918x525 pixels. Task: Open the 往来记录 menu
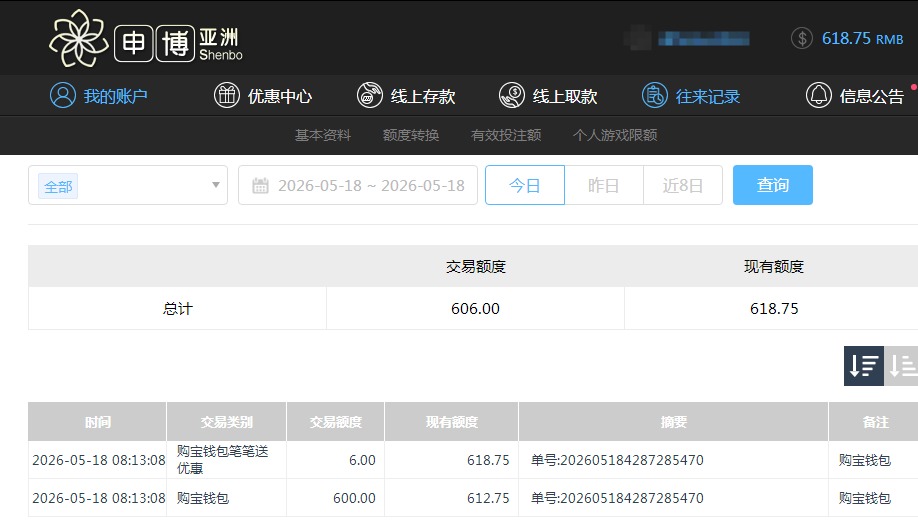(708, 96)
